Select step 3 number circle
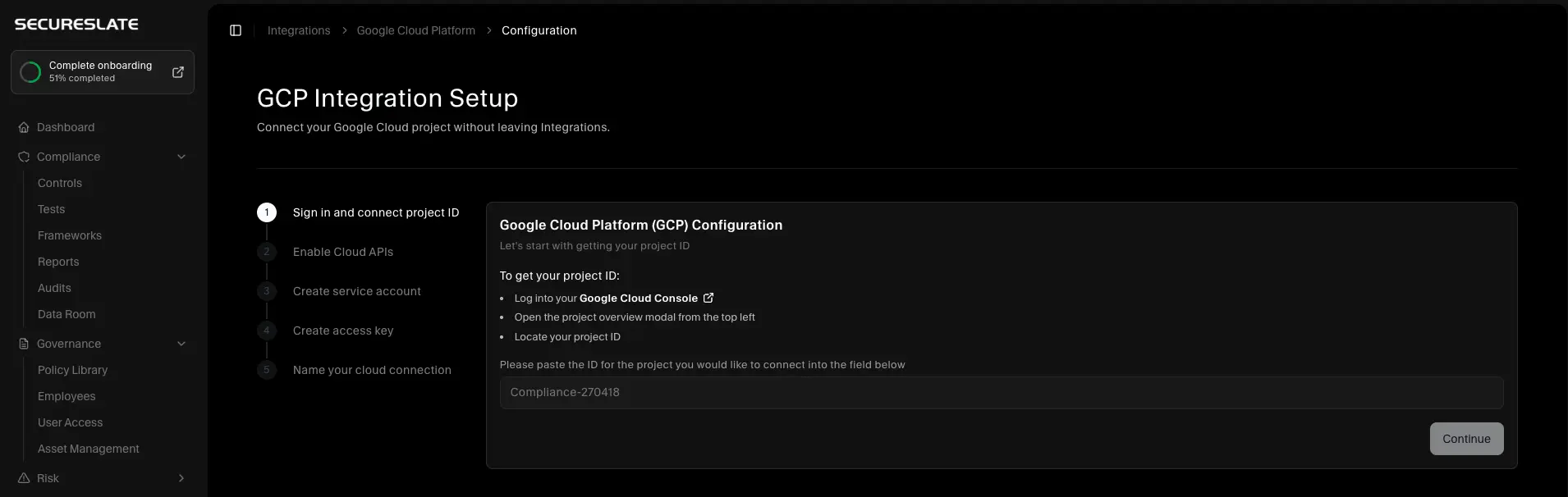1568x497 pixels. pyautogui.click(x=267, y=291)
